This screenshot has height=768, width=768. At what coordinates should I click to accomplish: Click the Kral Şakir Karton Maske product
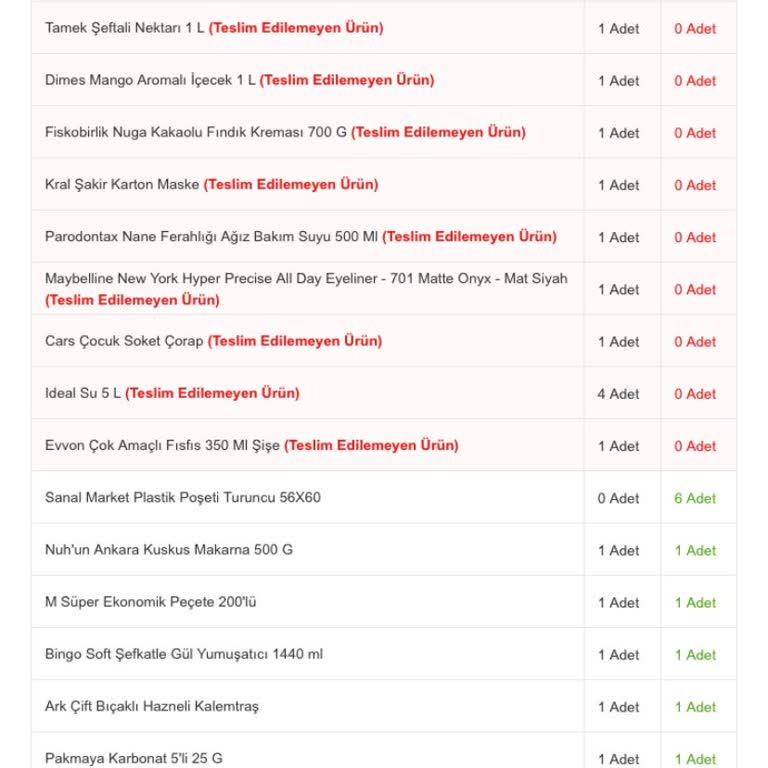pyautogui.click(x=122, y=184)
